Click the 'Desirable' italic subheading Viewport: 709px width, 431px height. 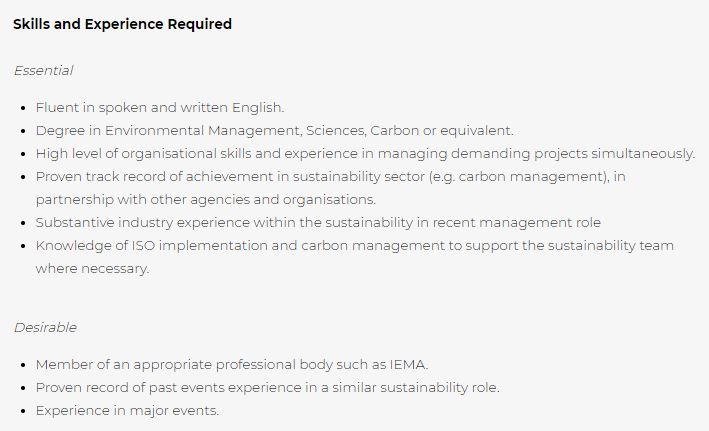click(x=45, y=327)
